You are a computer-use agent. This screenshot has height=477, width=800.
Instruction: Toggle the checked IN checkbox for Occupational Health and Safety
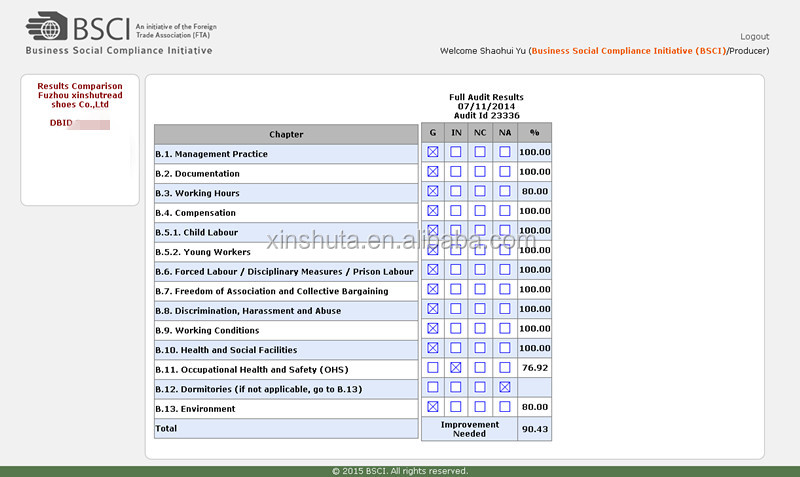pyautogui.click(x=456, y=367)
